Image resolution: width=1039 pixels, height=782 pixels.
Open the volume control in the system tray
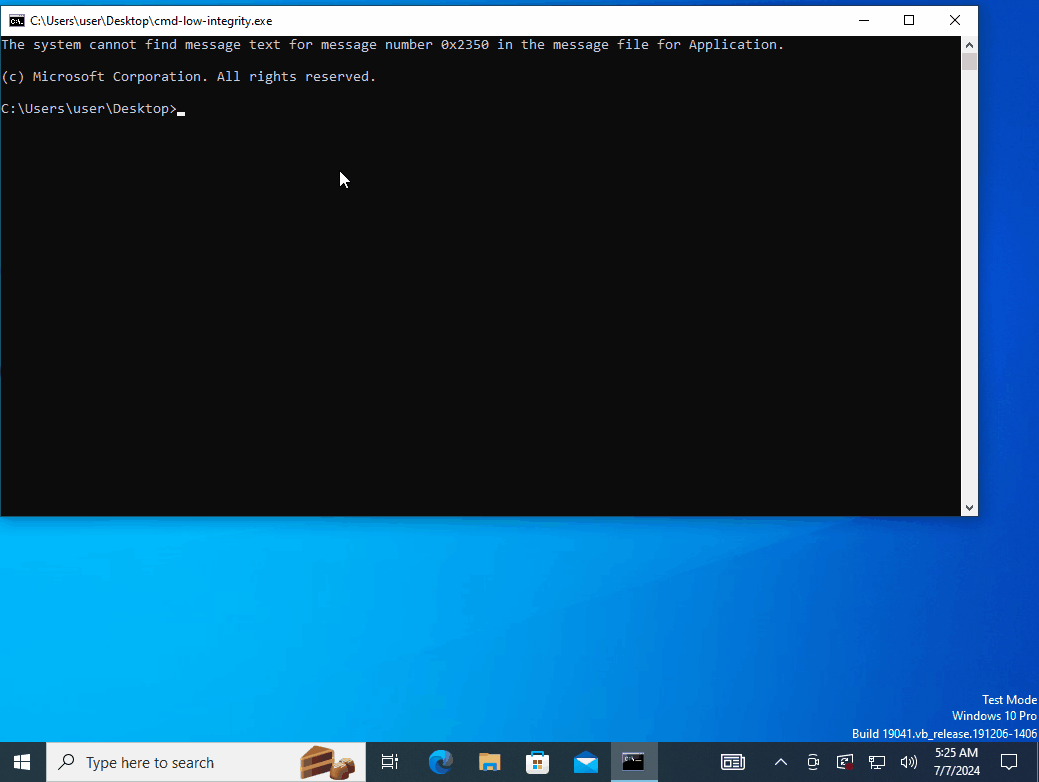click(x=908, y=762)
